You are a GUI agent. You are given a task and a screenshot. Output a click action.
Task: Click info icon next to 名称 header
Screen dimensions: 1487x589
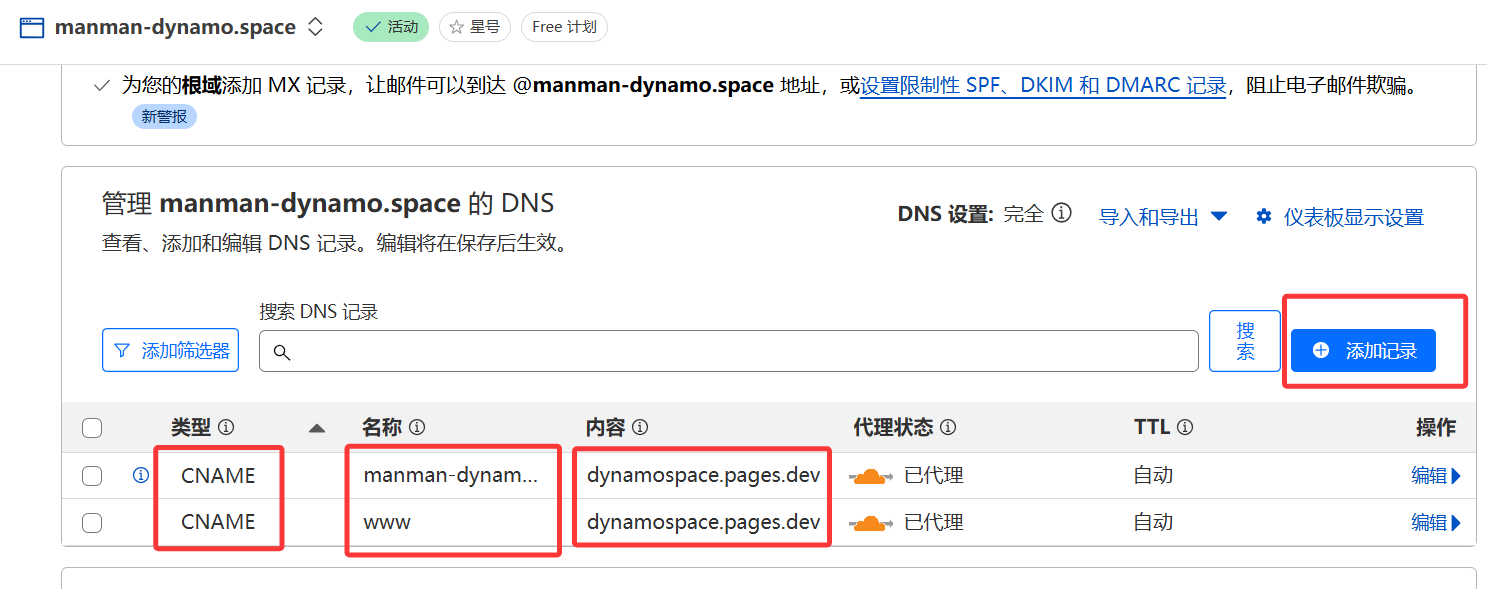417,427
